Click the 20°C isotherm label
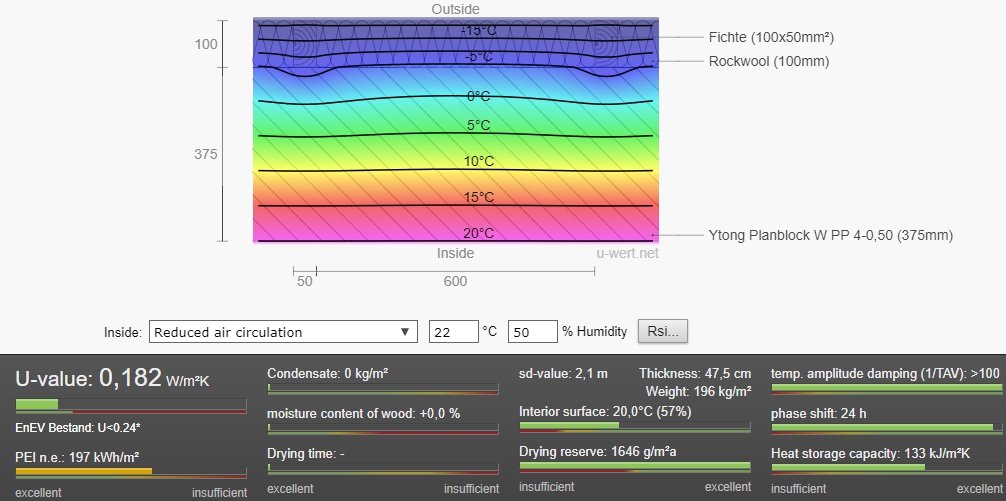 [479, 234]
